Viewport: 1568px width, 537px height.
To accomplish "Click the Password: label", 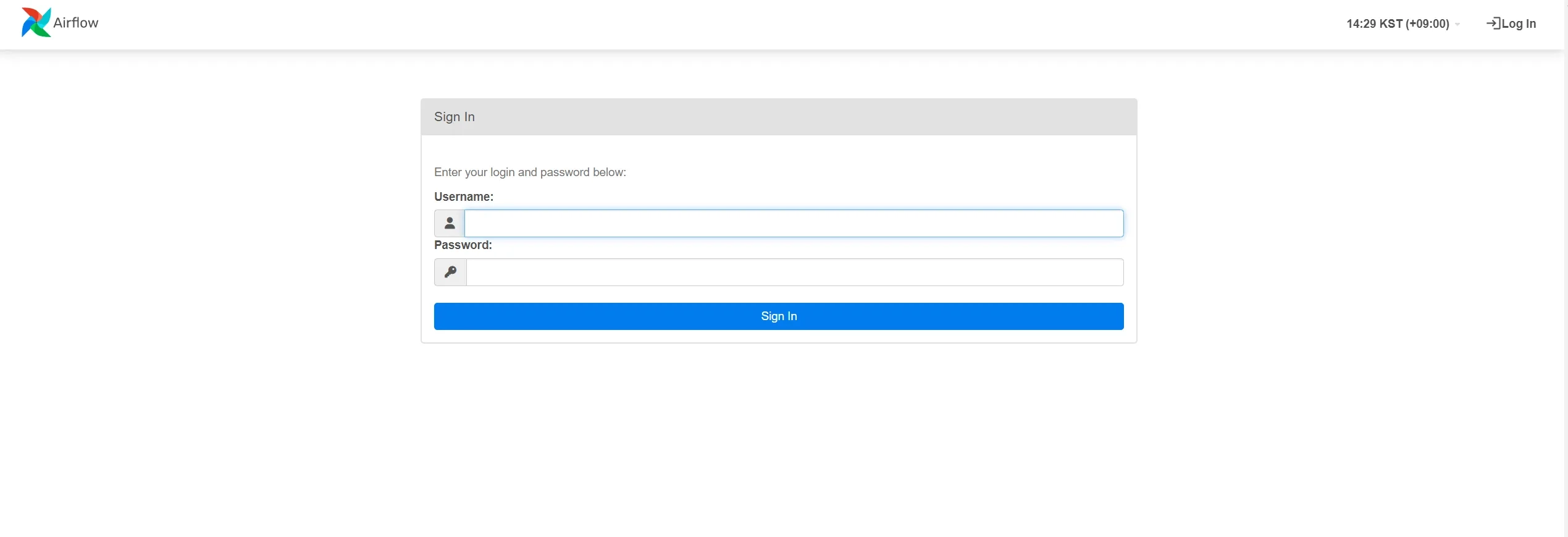I will (x=463, y=245).
